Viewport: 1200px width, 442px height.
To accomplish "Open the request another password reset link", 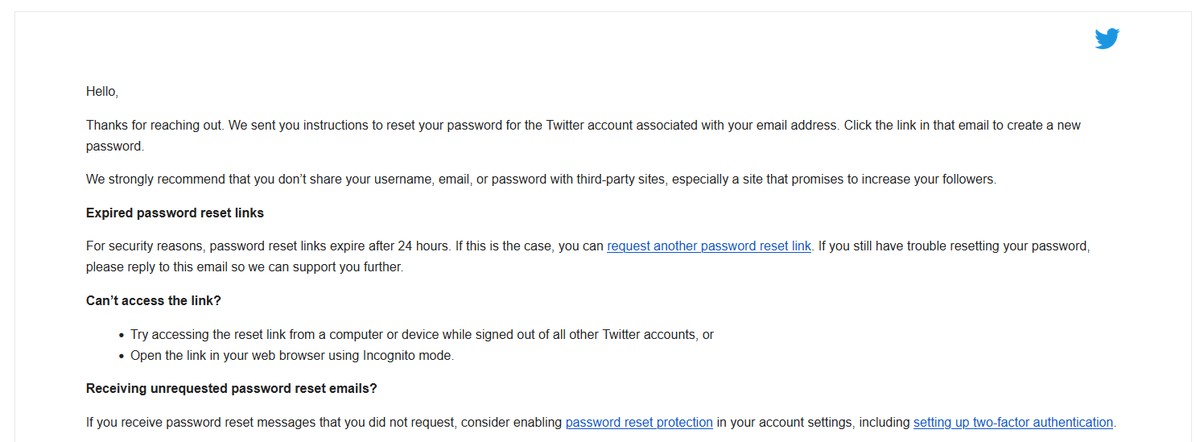I will 709,246.
